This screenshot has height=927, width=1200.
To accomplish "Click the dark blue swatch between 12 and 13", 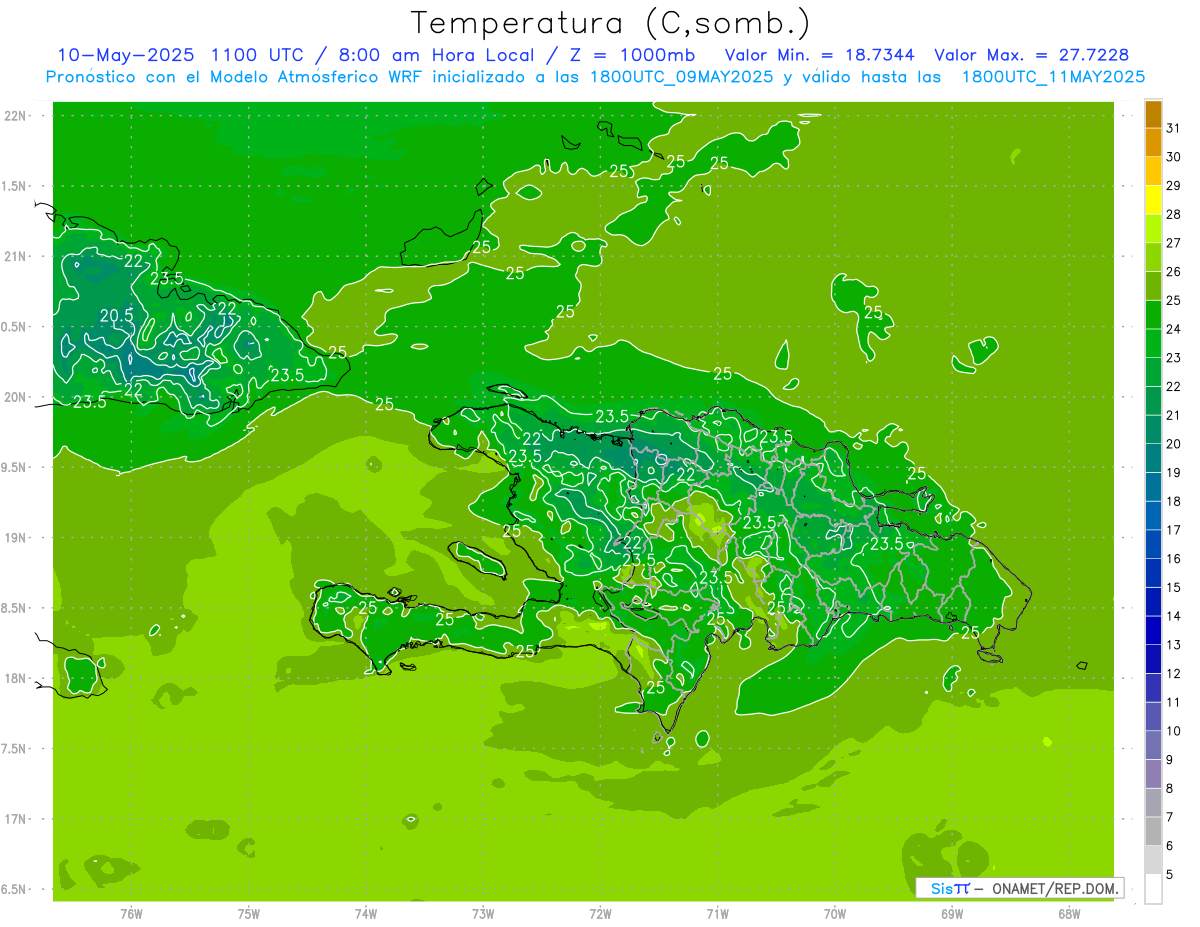I will coord(1153,659).
